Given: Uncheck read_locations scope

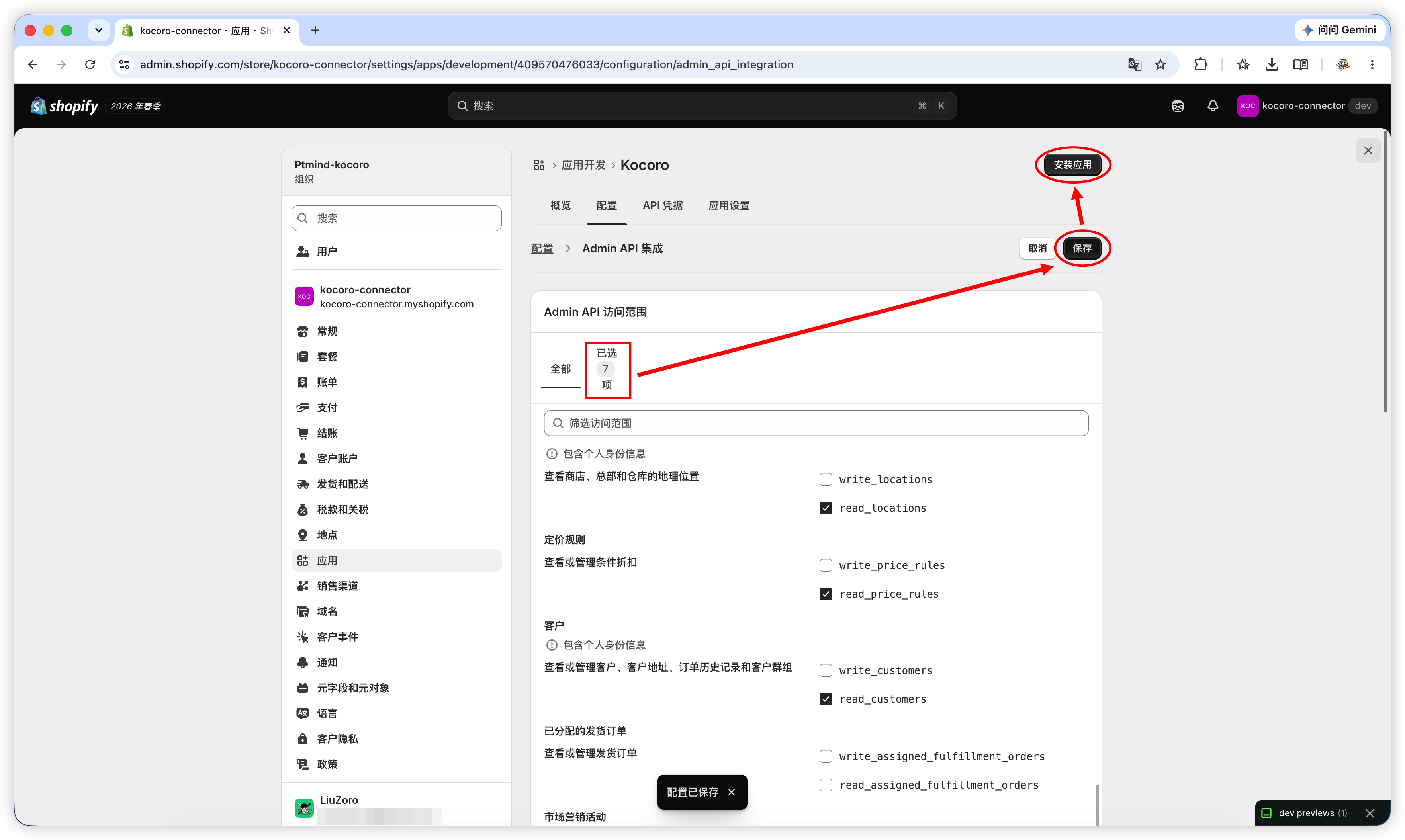Looking at the screenshot, I should (826, 508).
